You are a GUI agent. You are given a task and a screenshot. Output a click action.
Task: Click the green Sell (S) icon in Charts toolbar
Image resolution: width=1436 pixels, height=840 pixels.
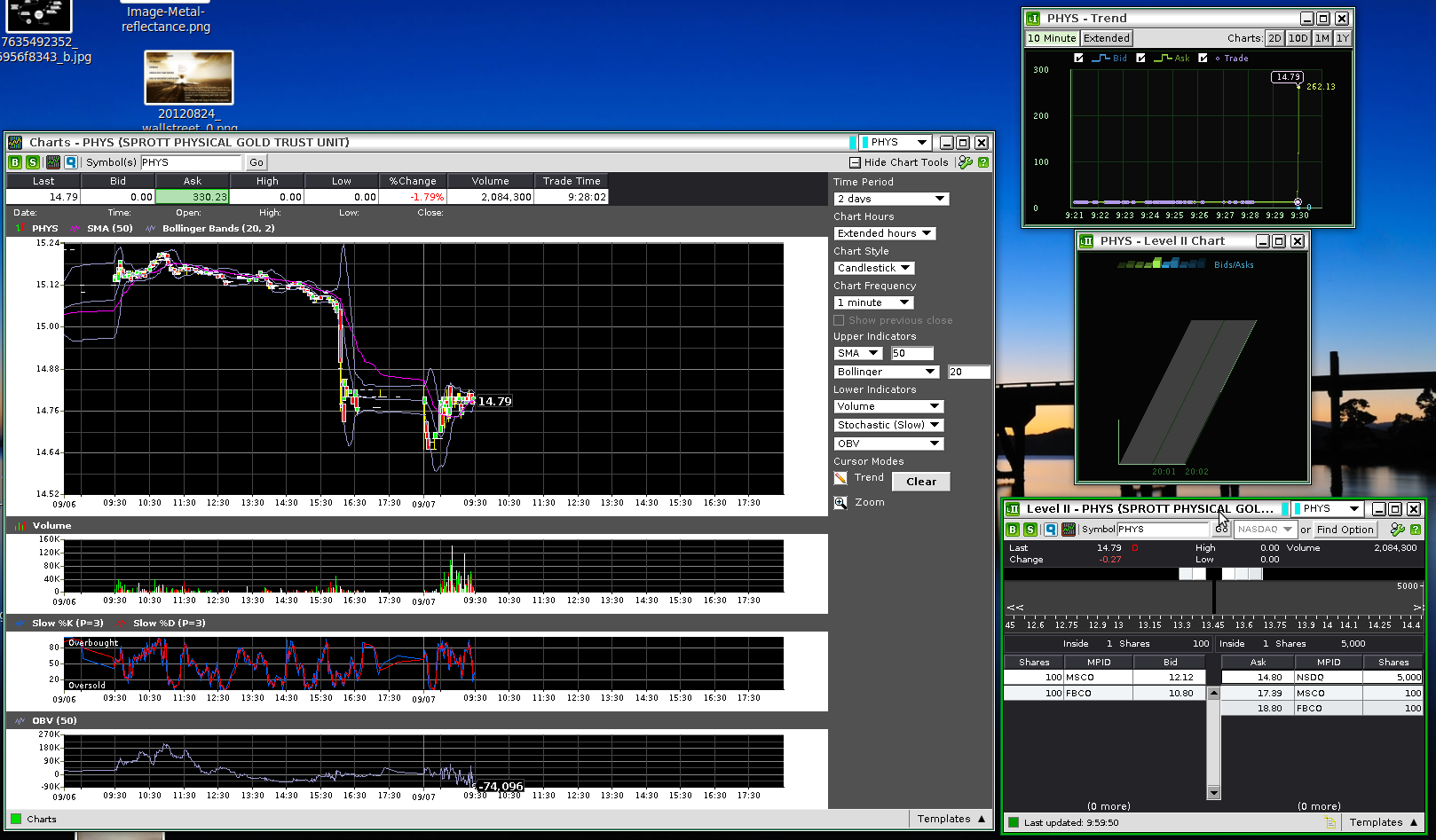[x=33, y=162]
